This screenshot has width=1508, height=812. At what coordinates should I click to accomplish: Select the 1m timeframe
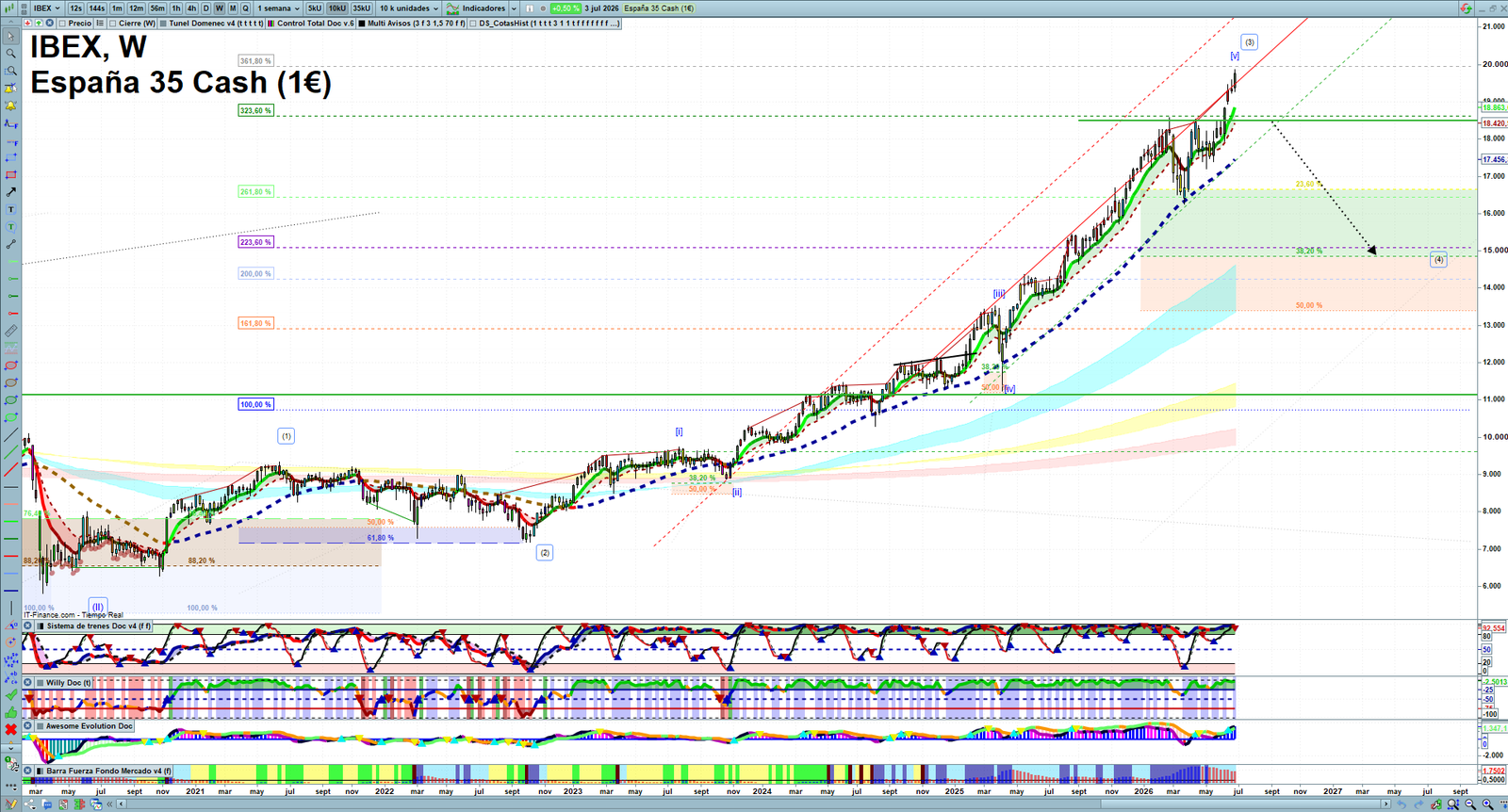(x=117, y=8)
